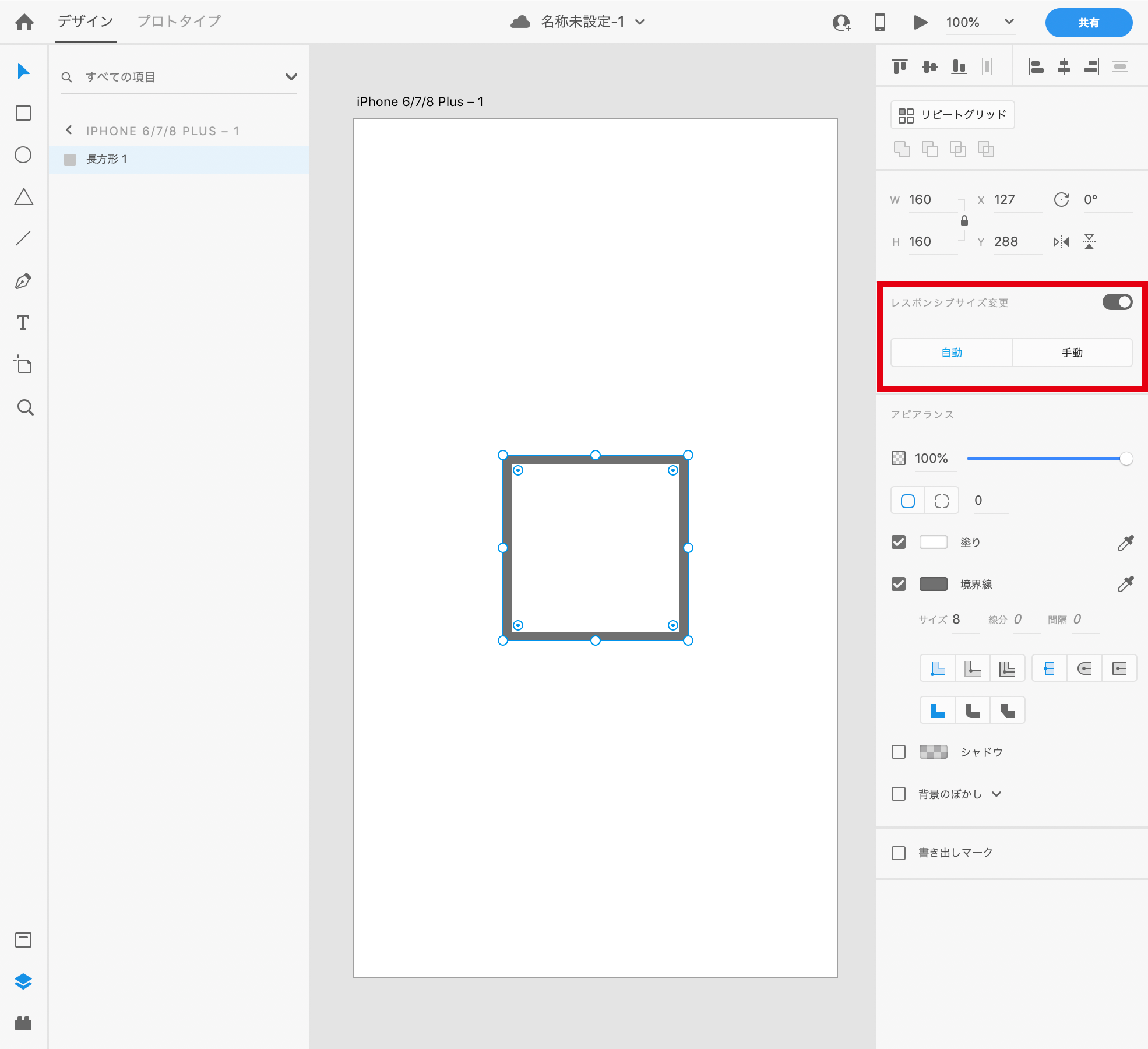Select the Select (arrow) tool

click(23, 71)
